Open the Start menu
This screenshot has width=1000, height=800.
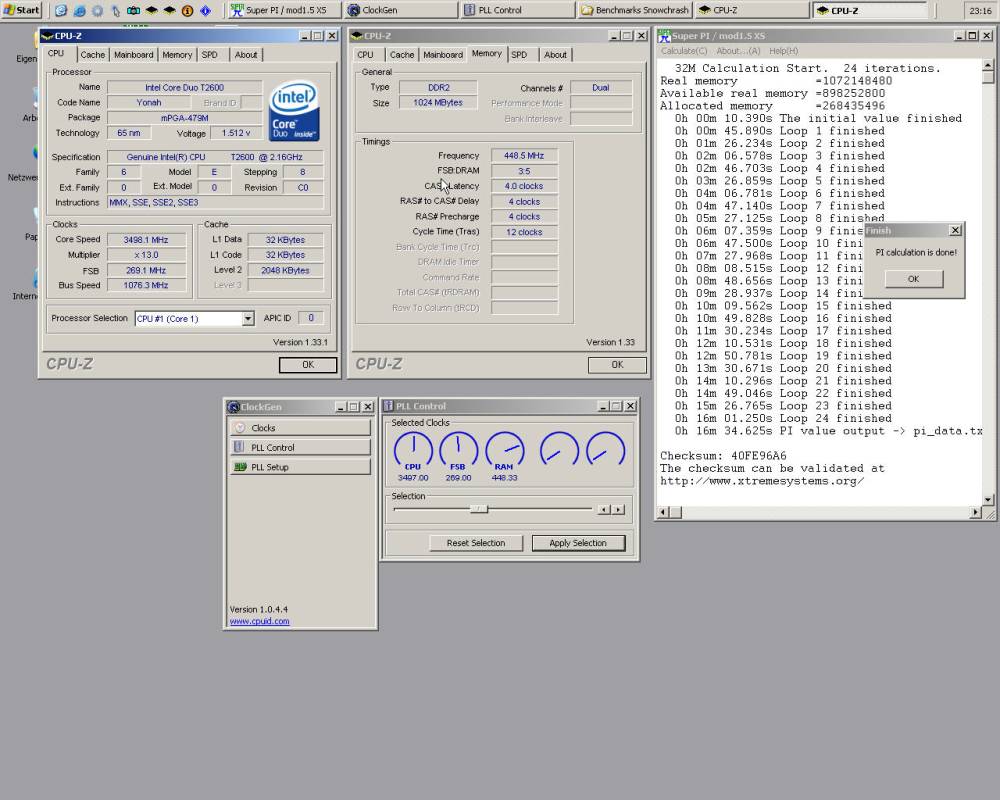click(x=21, y=10)
